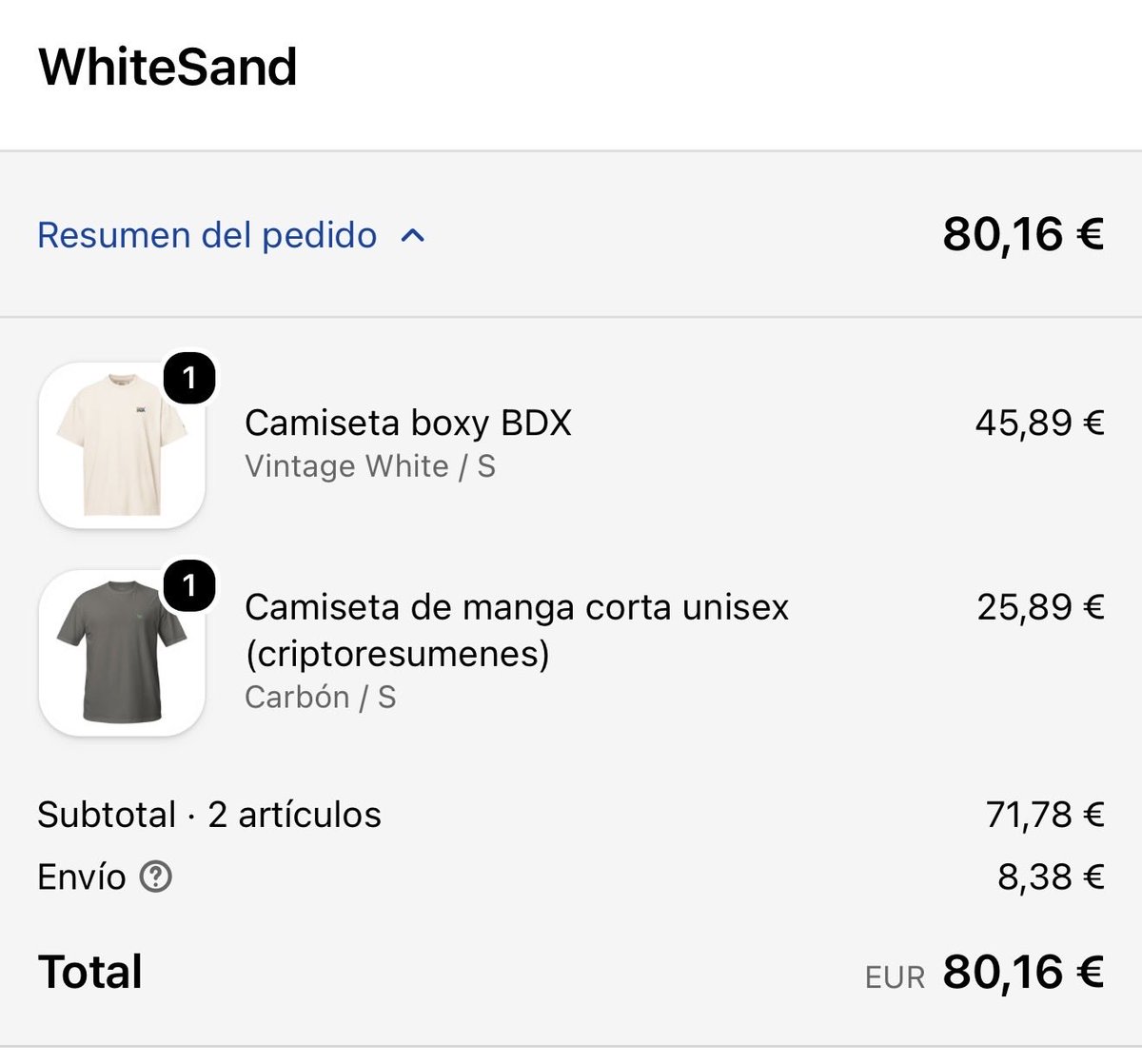Click the 8,38 € shipping cost
This screenshot has height=1064, width=1142.
point(1051,877)
